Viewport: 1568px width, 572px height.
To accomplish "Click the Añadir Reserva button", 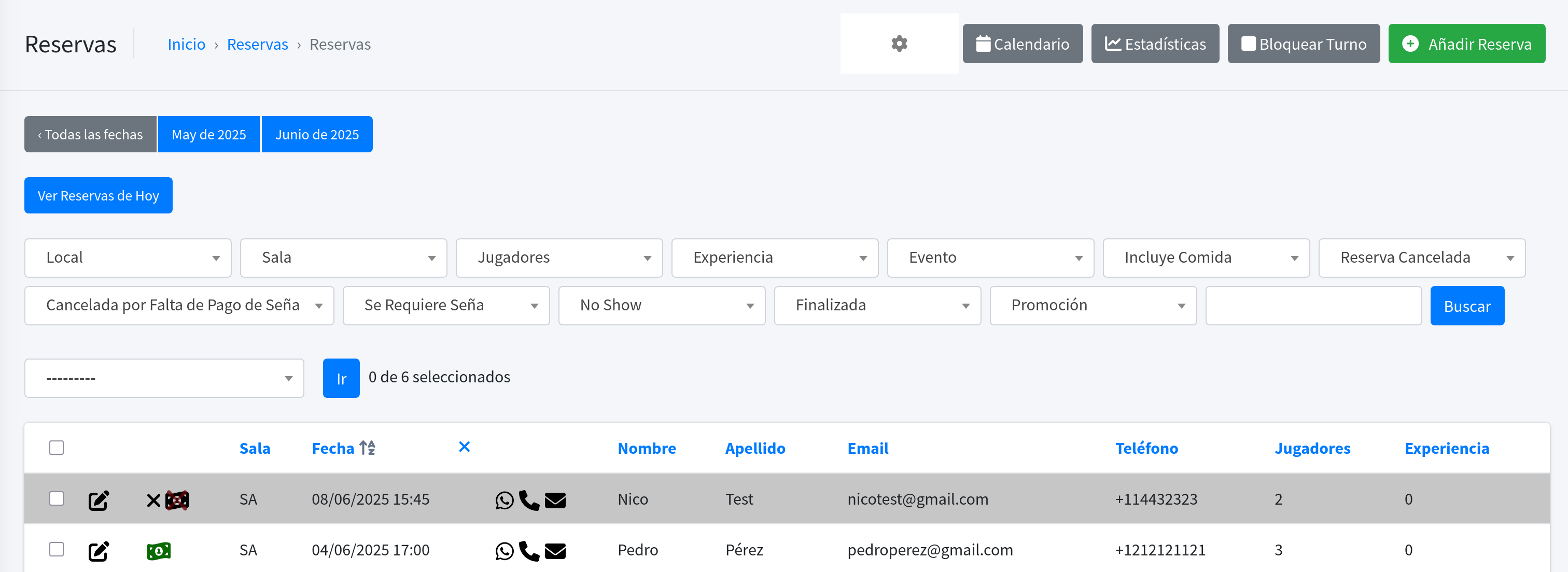I will pos(1466,44).
